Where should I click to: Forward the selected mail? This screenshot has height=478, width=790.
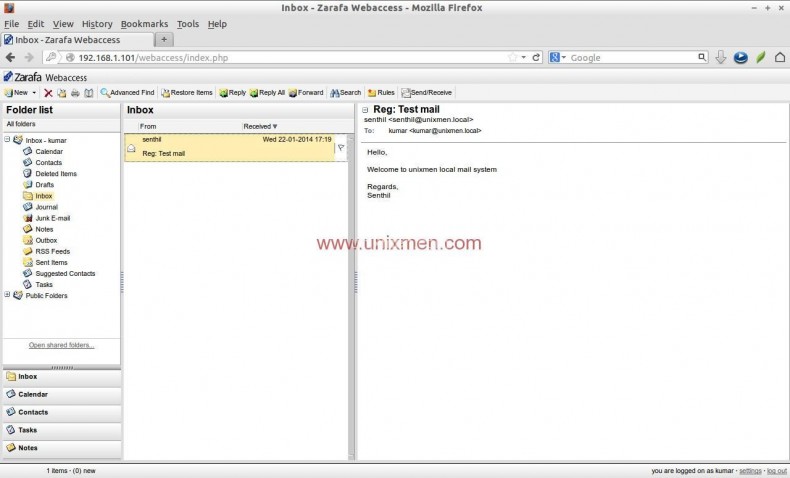pyautogui.click(x=306, y=93)
